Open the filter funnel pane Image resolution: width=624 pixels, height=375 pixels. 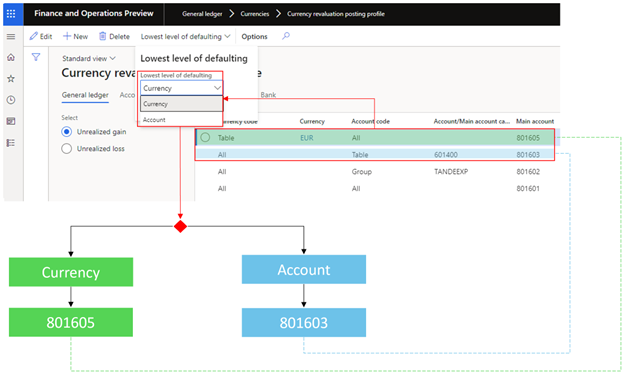pos(36,57)
